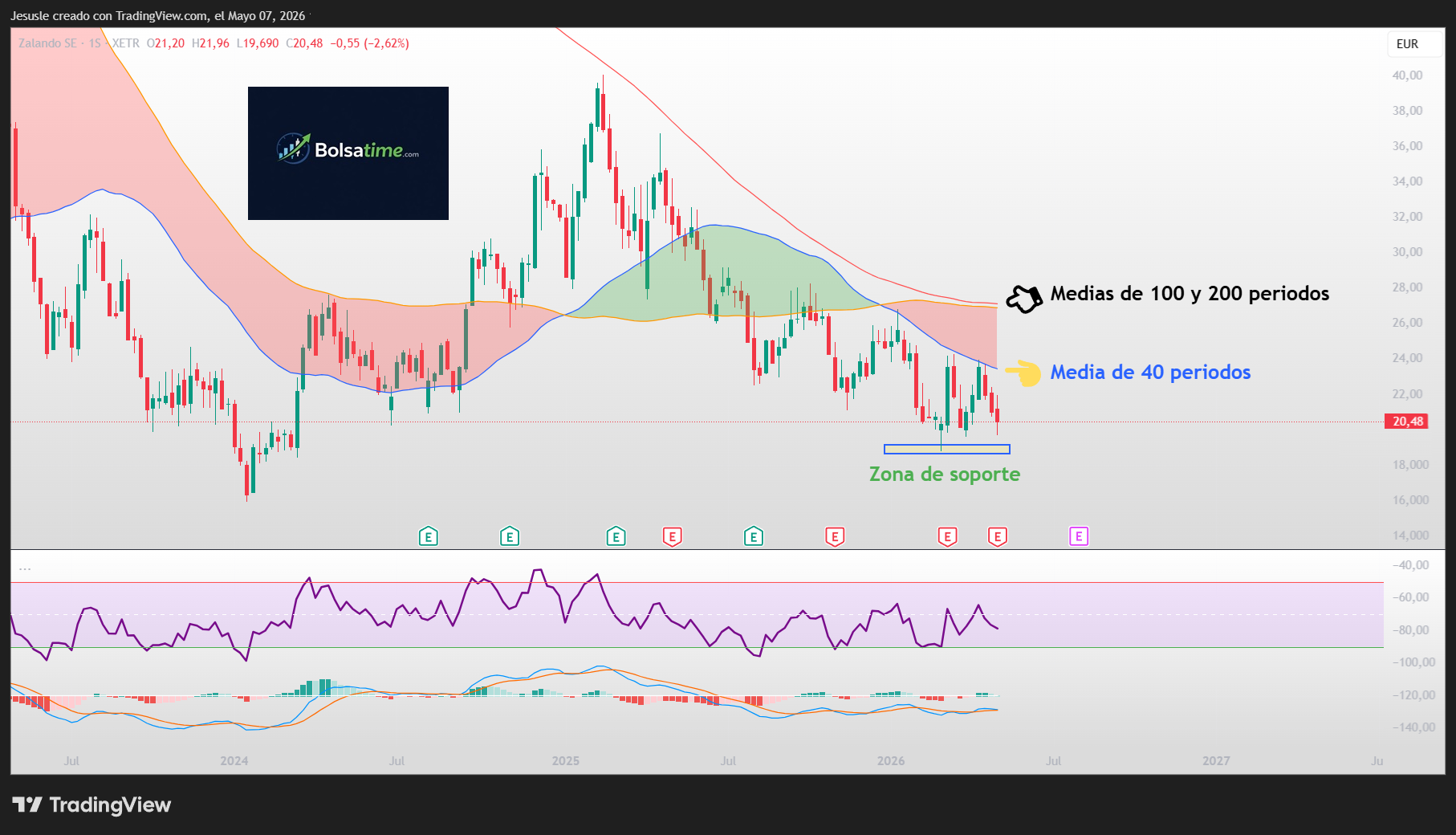Select the Zalando SE symbol title
This screenshot has height=835, width=1456.
click(48, 43)
